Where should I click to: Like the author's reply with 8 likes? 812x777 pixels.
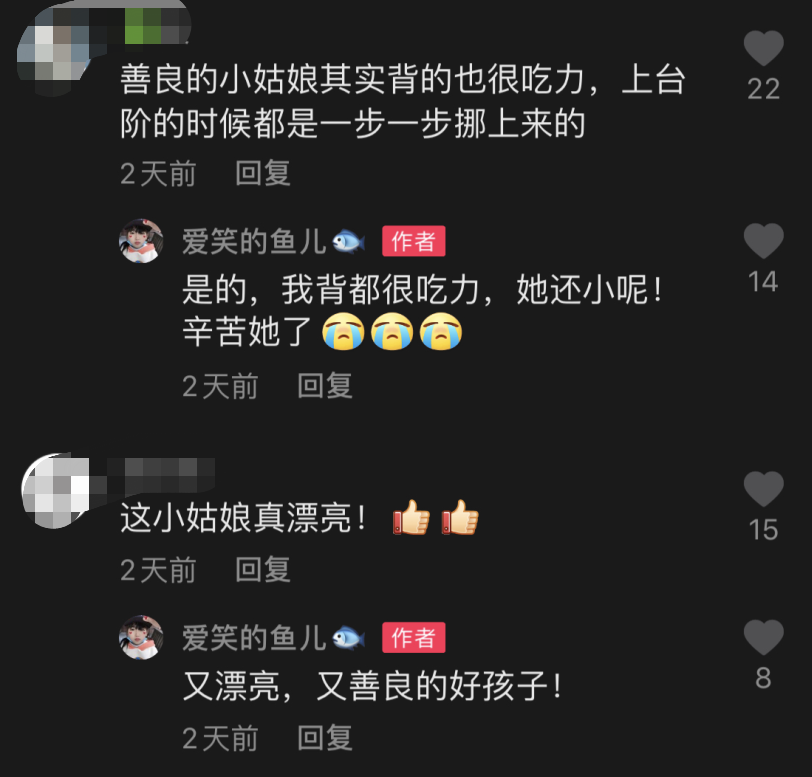coord(763,637)
